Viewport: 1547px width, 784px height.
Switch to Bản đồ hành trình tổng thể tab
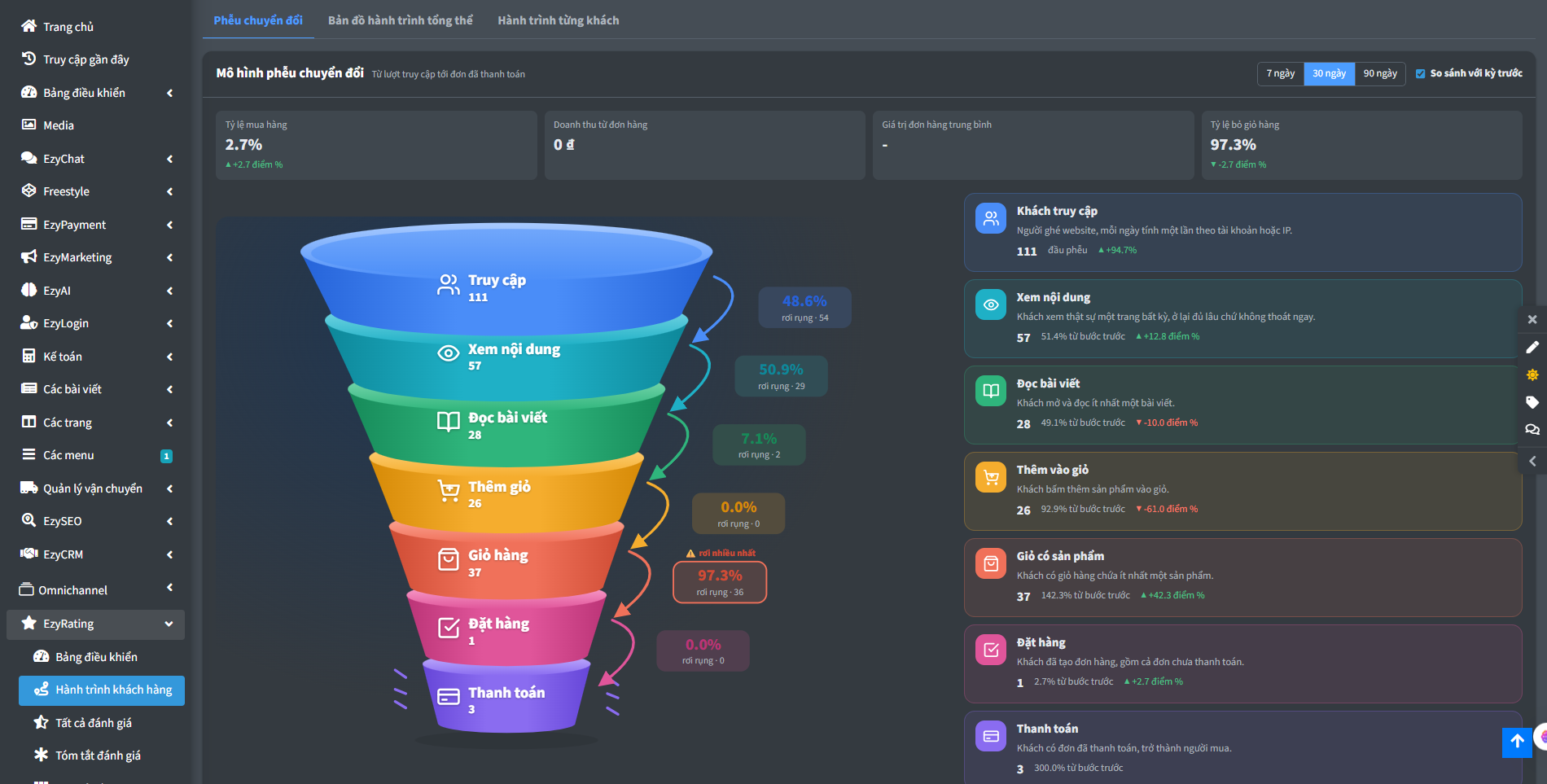pos(400,20)
